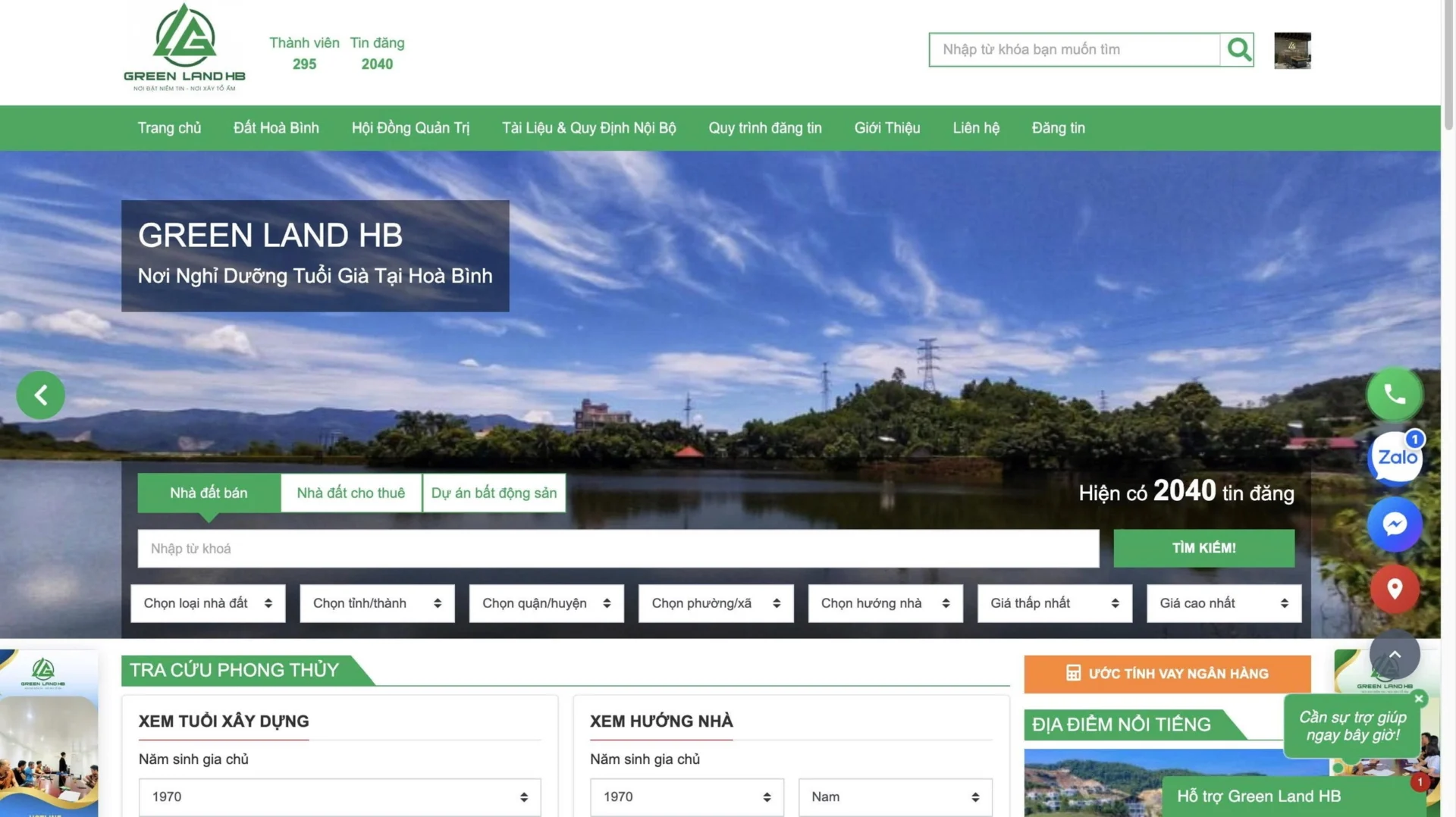
Task: Open Quy trình đăng tin page
Action: click(x=764, y=128)
